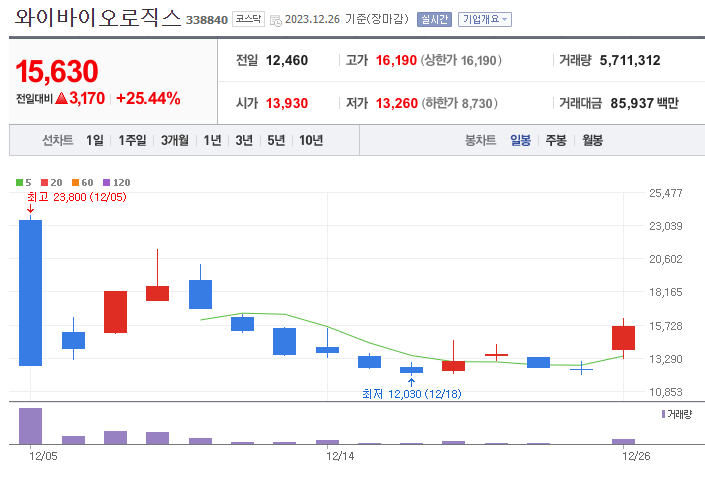The image size is (705, 478).
Task: Click the 상한가 16,190 limit text
Action: pos(461,60)
